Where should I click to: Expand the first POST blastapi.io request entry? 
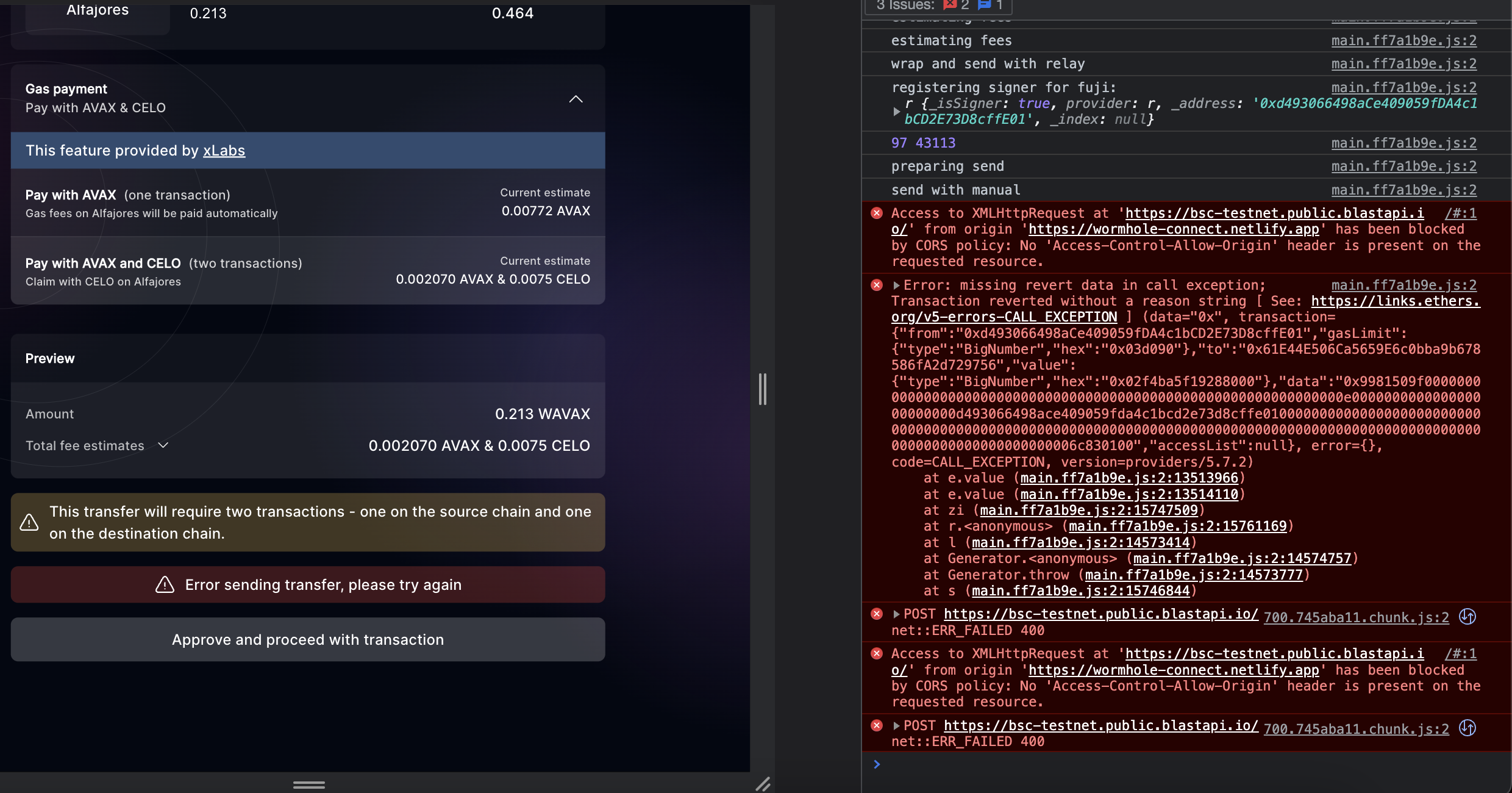point(896,614)
